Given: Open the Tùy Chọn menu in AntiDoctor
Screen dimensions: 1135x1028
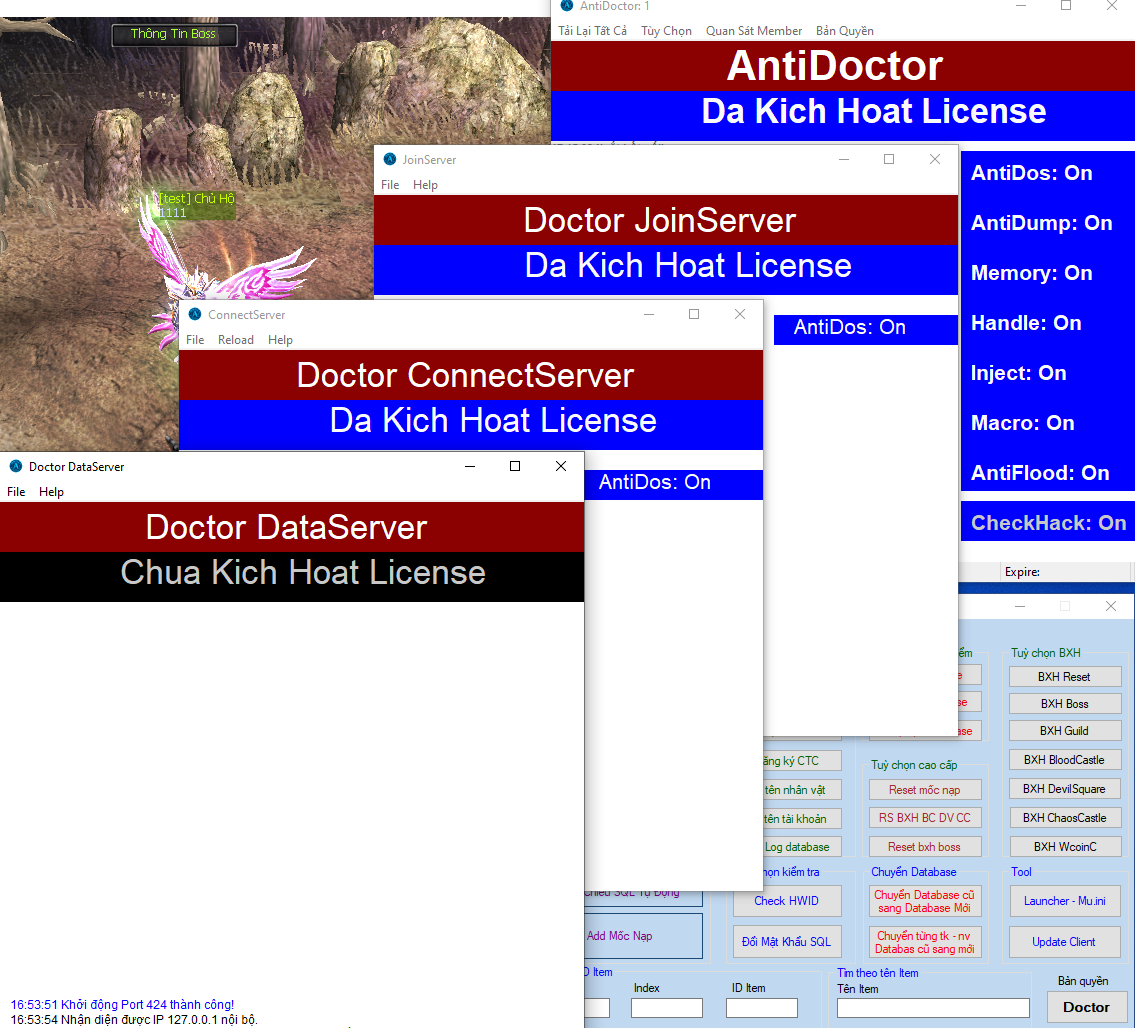Looking at the screenshot, I should pyautogui.click(x=666, y=31).
